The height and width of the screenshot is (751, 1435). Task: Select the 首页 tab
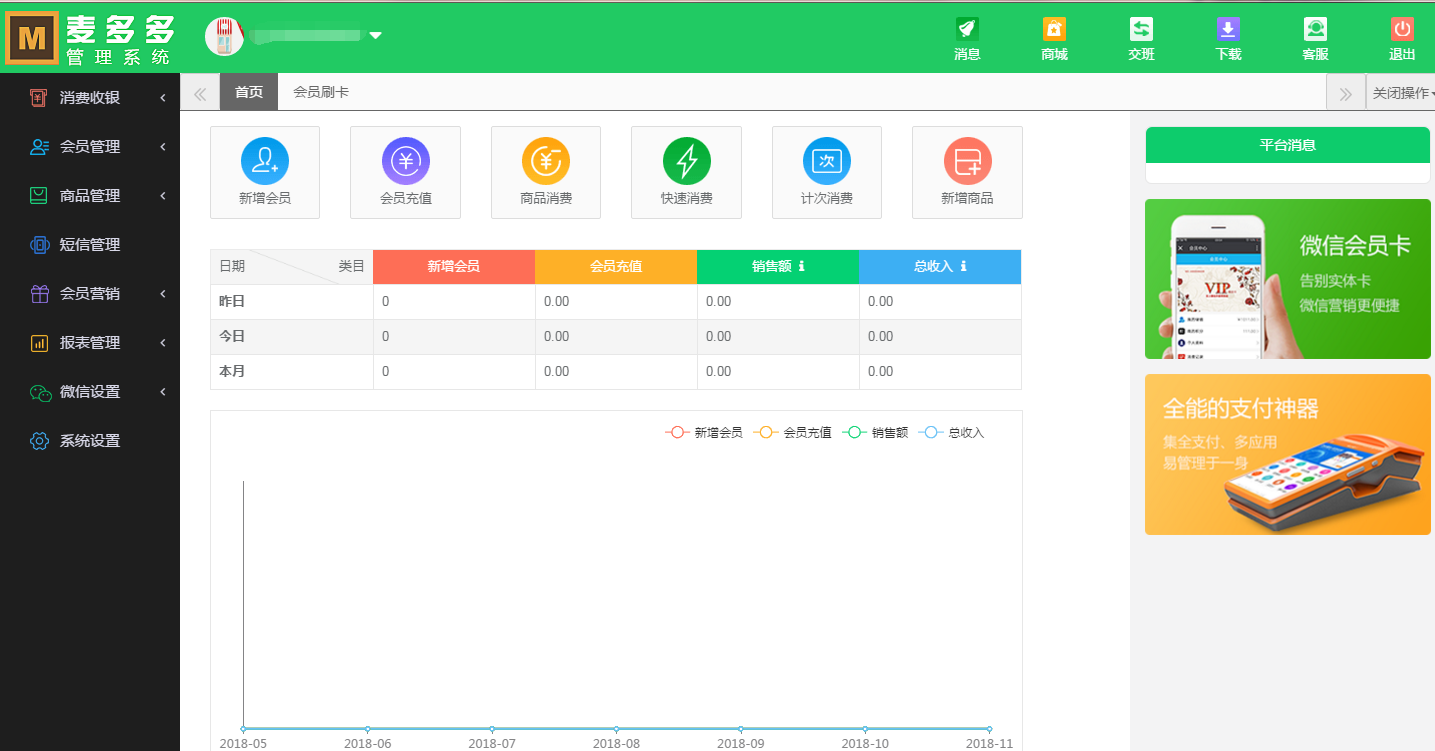pyautogui.click(x=249, y=92)
